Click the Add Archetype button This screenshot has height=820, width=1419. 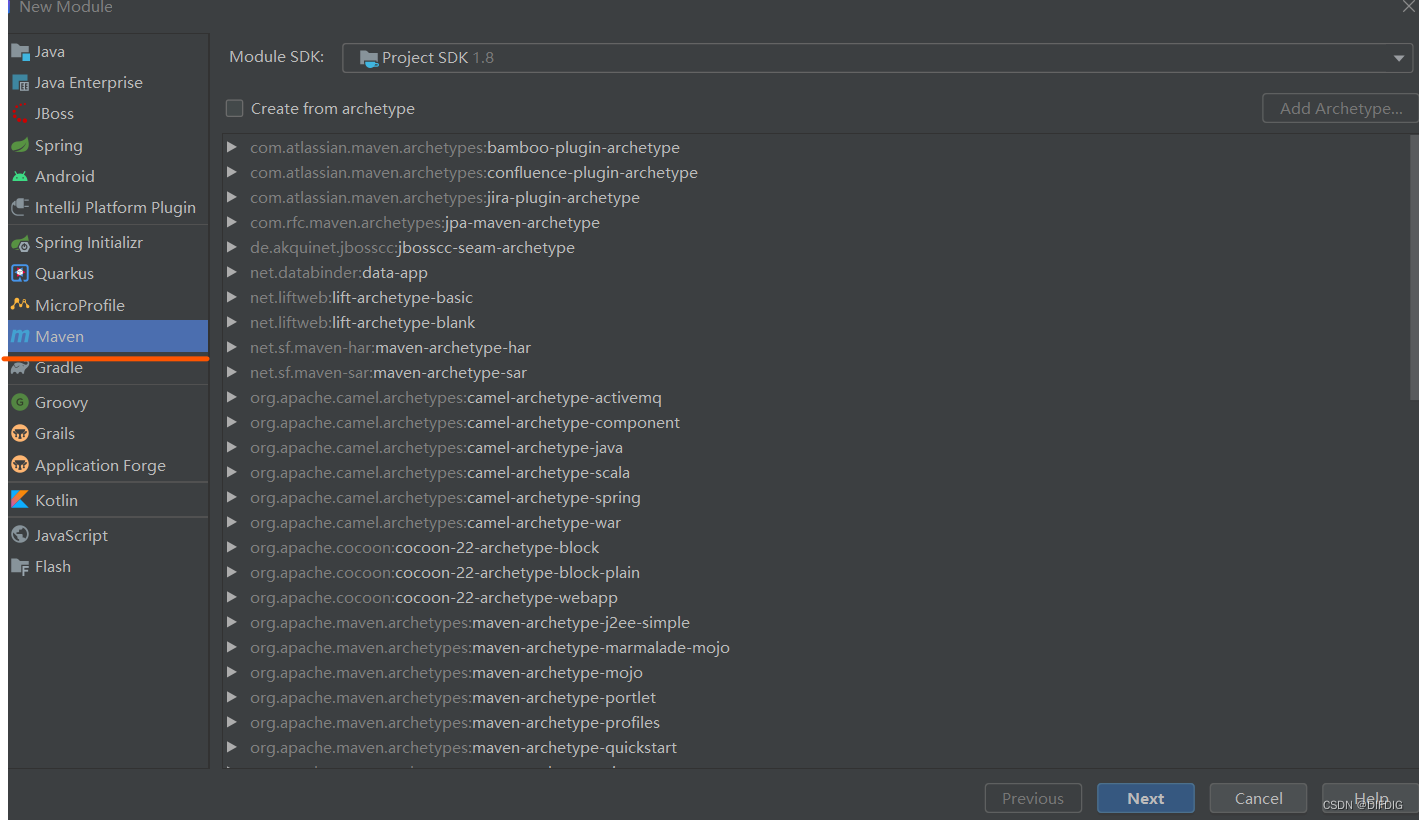1340,108
